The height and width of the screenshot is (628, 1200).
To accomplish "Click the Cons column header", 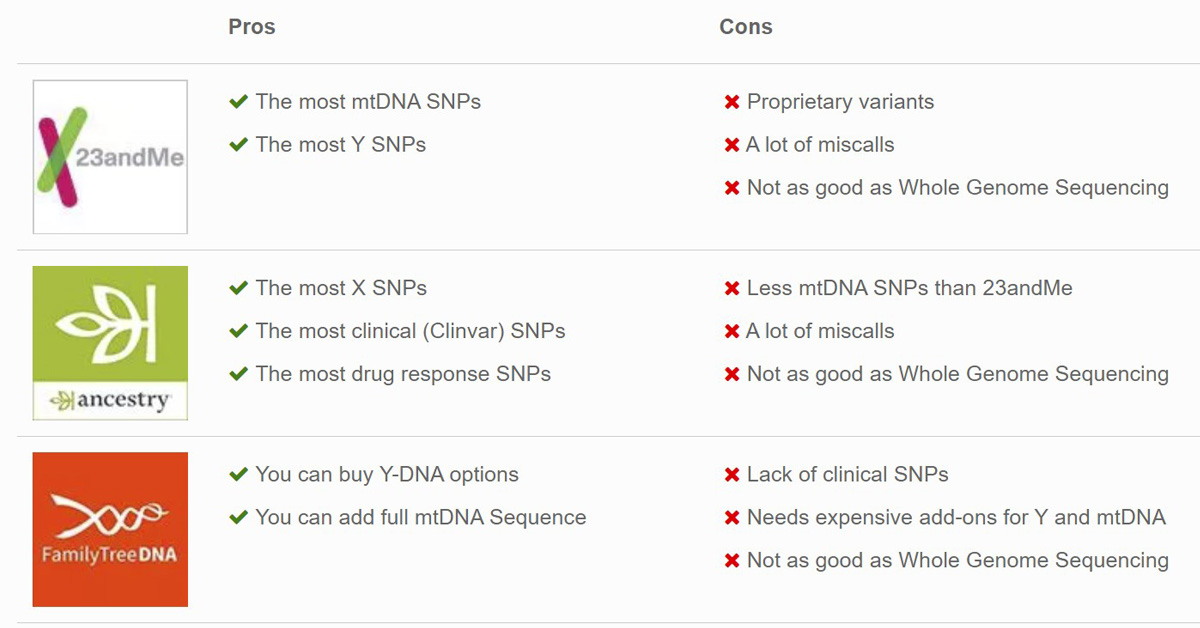I will click(745, 27).
